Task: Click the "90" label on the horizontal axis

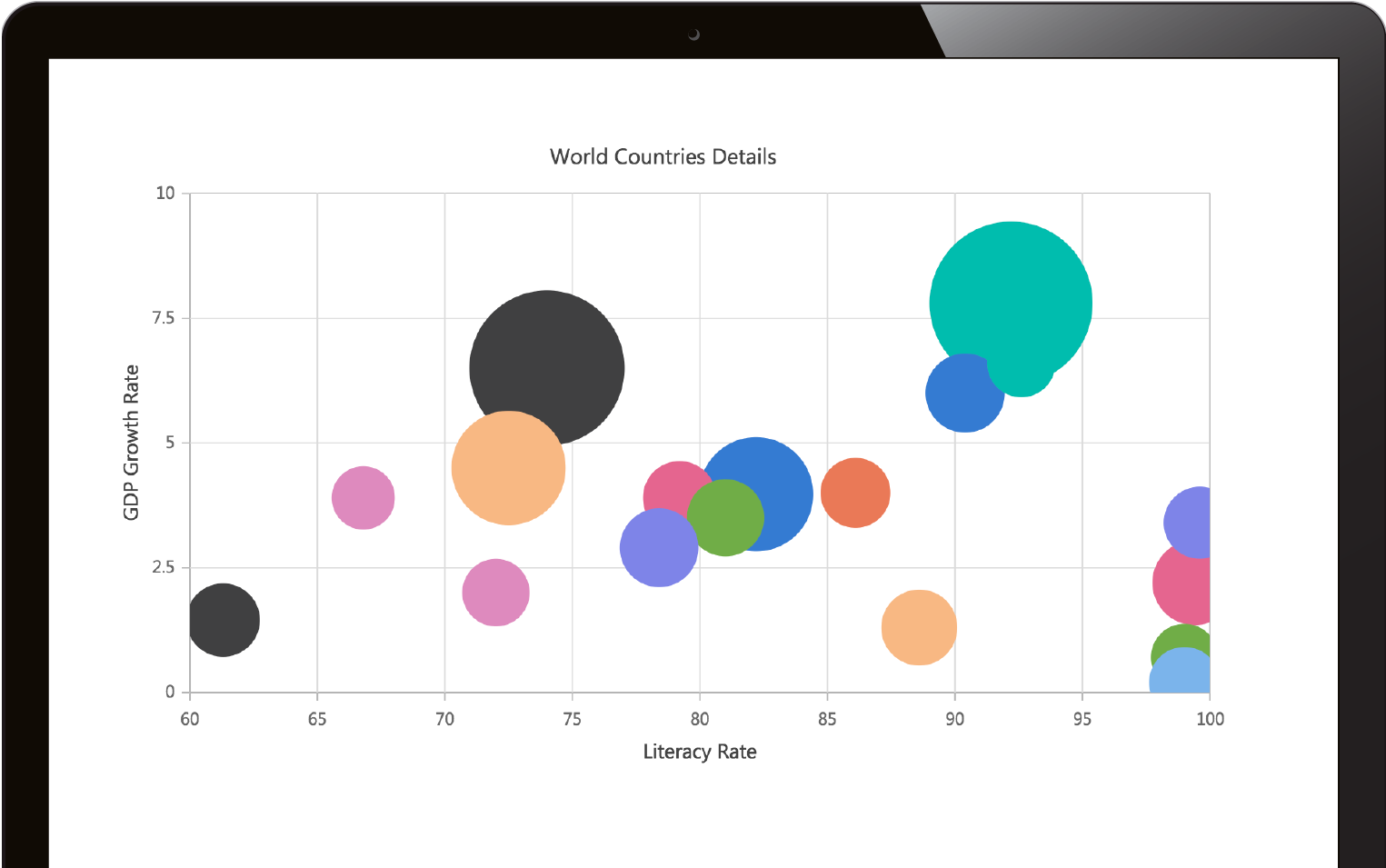Action: 954,719
